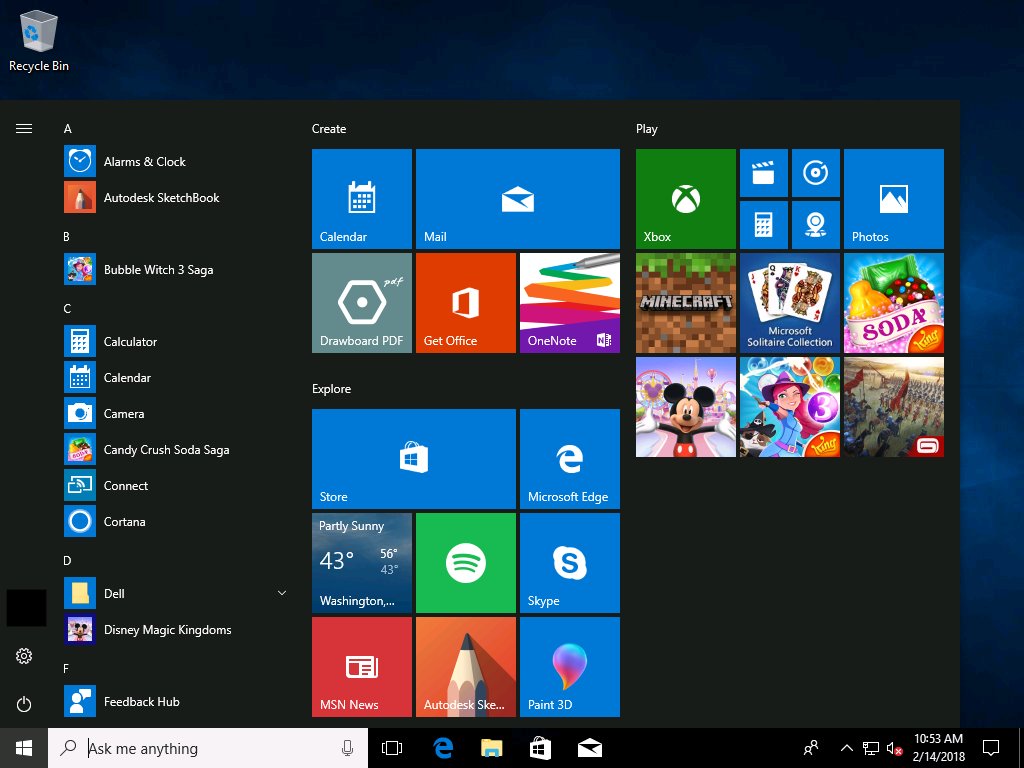Open the Skype tile
The width and height of the screenshot is (1024, 768).
(x=569, y=563)
